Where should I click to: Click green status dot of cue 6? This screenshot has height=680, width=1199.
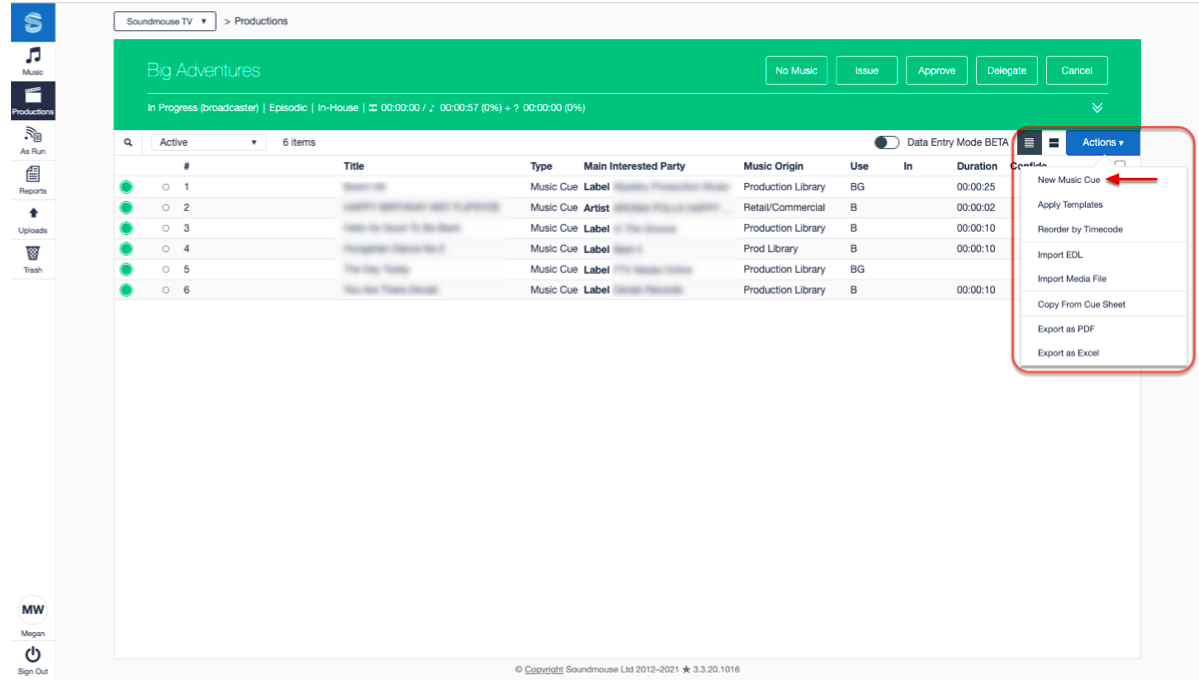coord(126,290)
